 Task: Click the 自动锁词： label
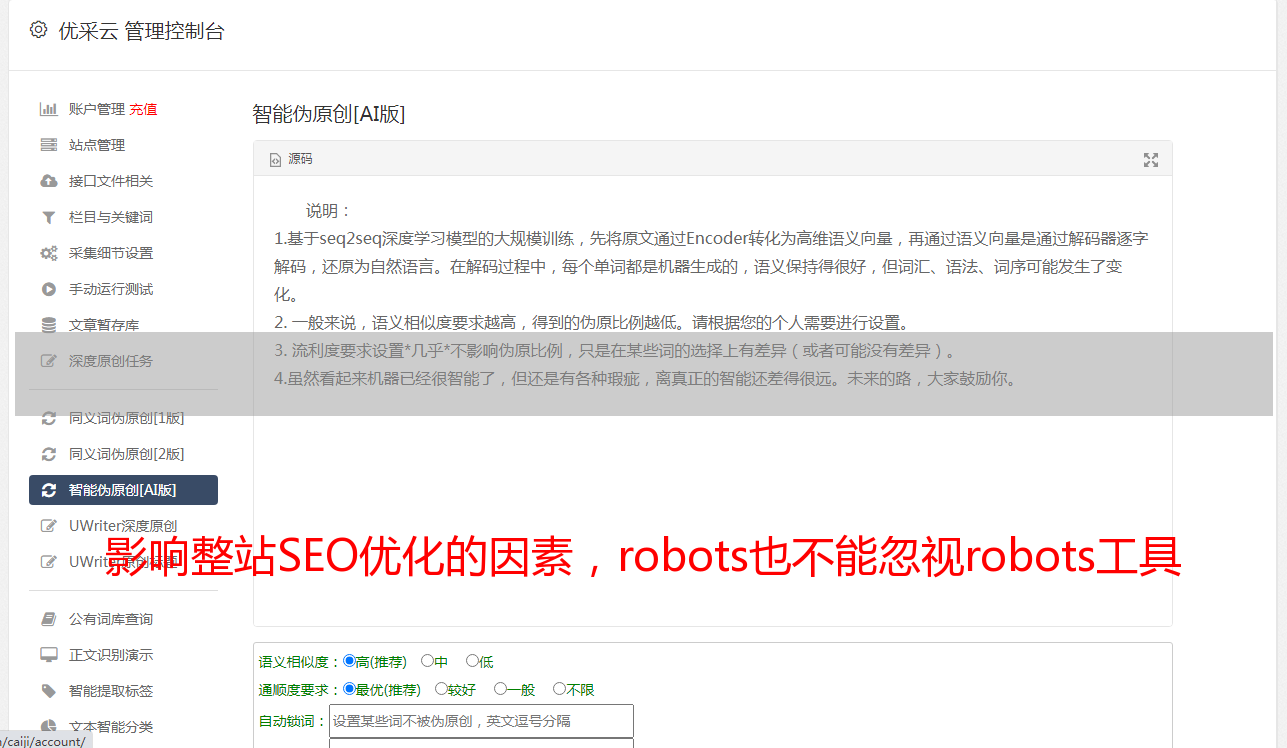[x=293, y=722]
